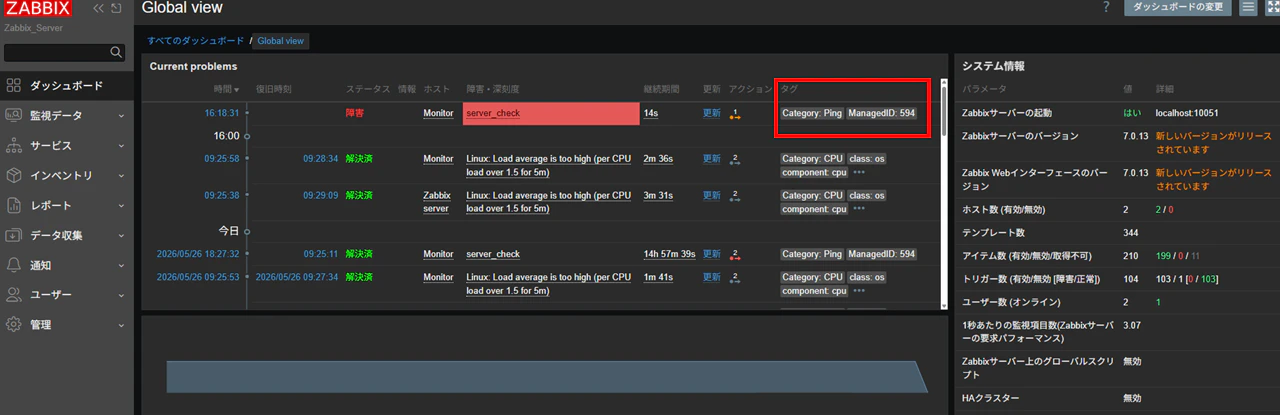Click the actions icon in the 1m 41s row

coord(734,279)
